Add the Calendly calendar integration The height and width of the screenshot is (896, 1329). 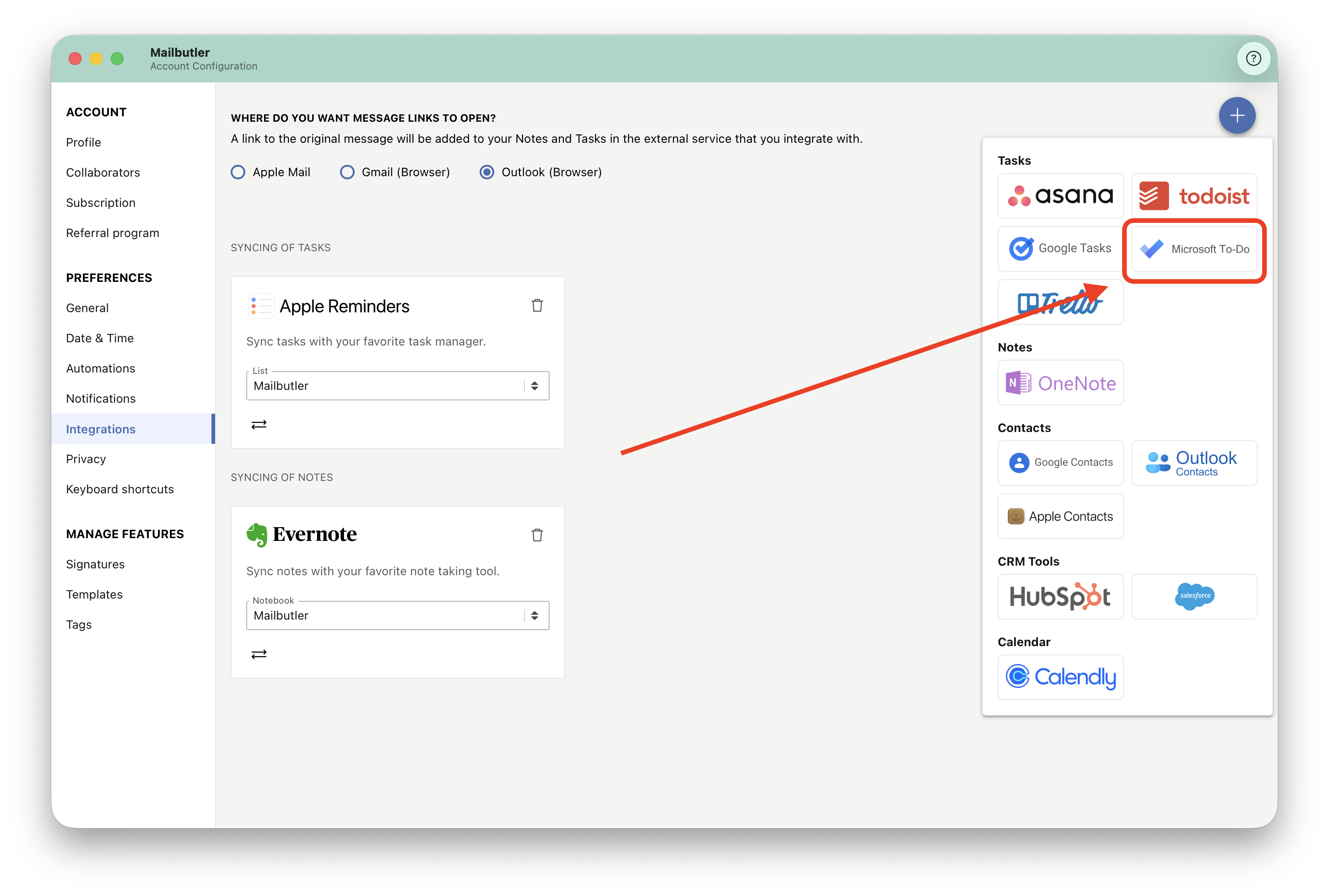pyautogui.click(x=1060, y=677)
